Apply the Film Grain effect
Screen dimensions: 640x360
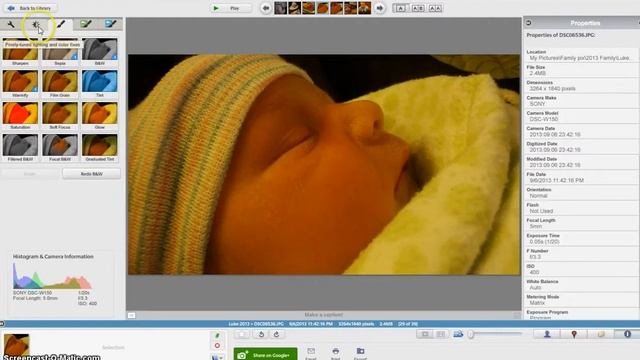(x=60, y=84)
